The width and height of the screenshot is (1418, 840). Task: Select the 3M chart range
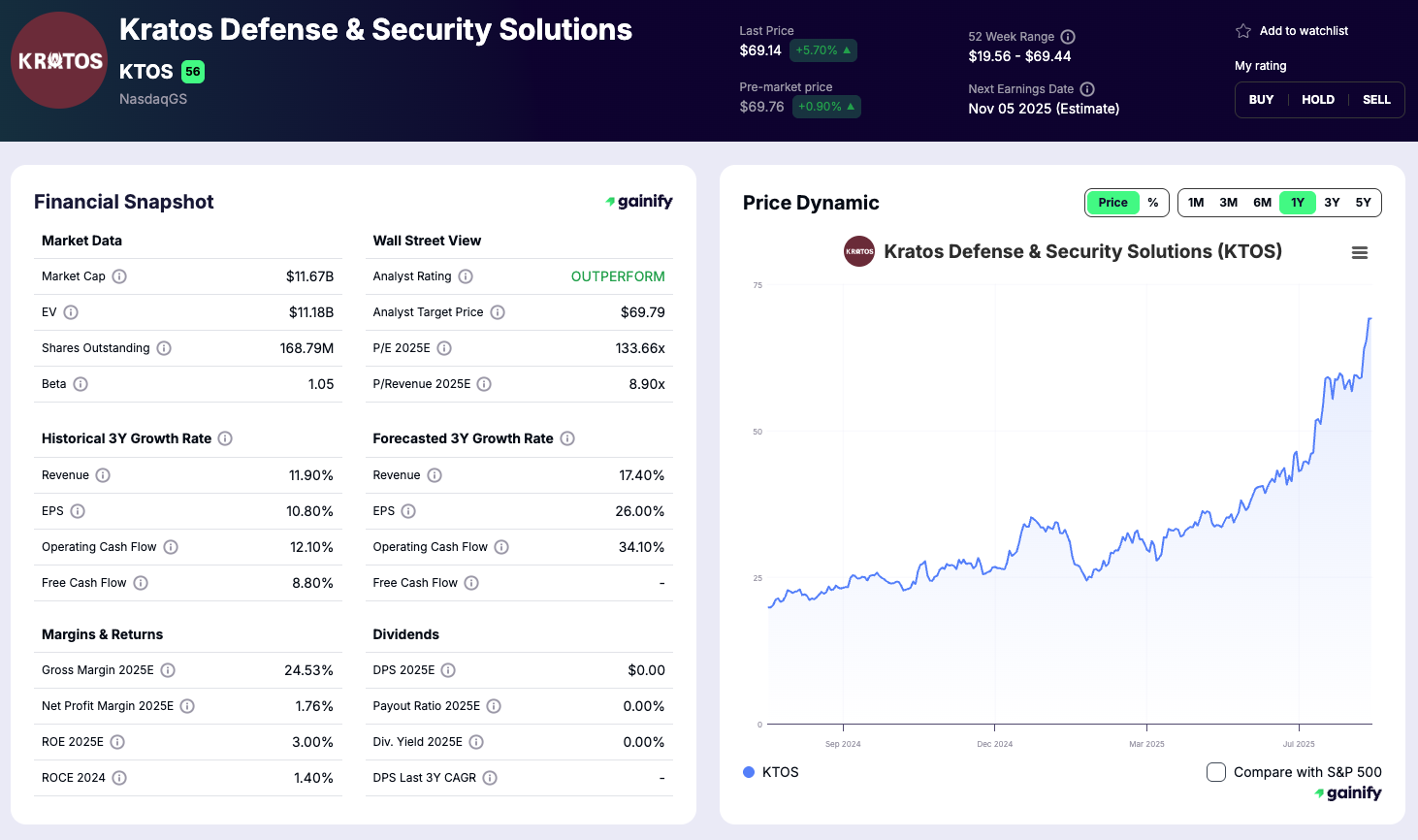click(x=1228, y=203)
